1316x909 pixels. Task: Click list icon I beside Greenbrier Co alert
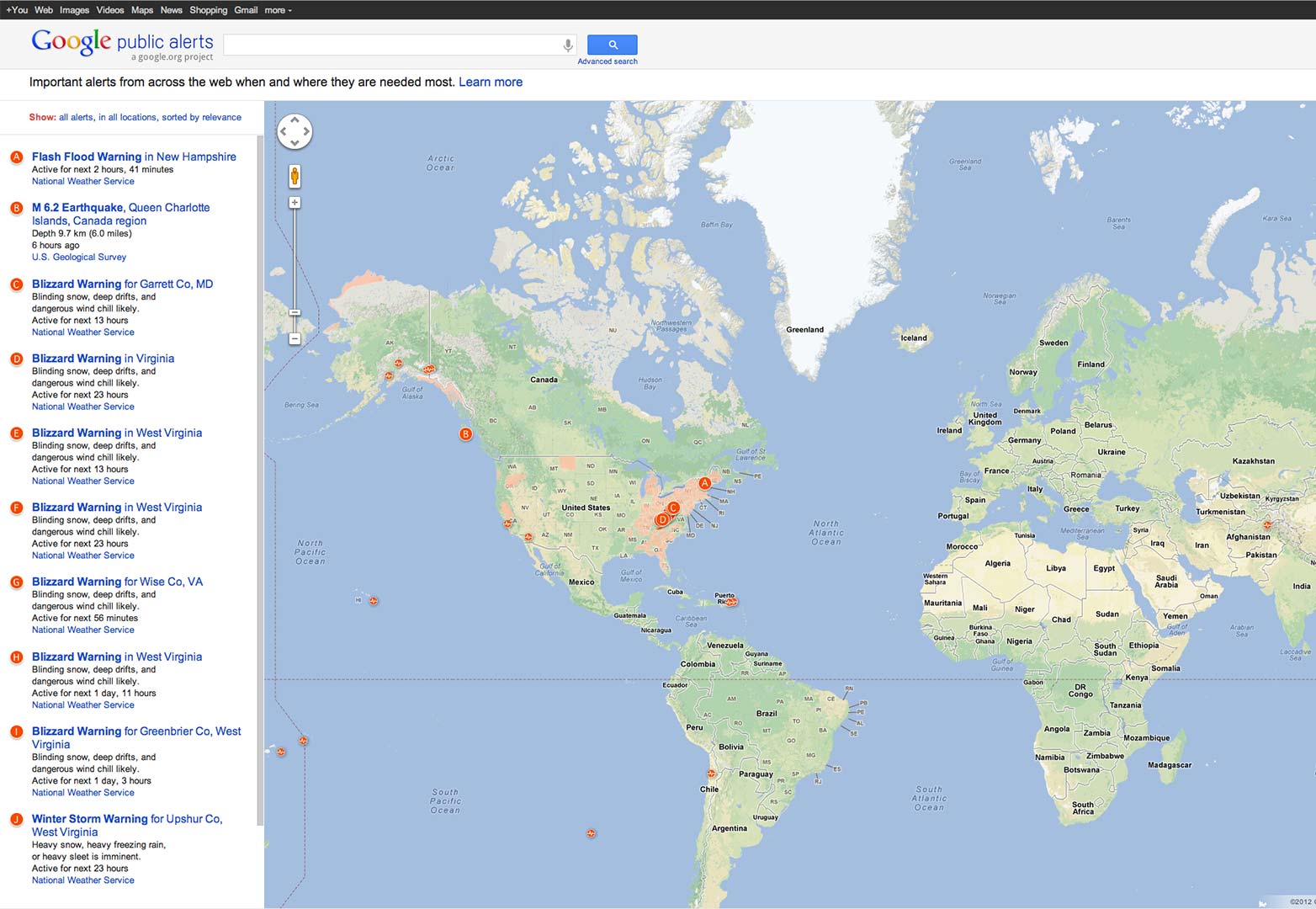tap(16, 731)
